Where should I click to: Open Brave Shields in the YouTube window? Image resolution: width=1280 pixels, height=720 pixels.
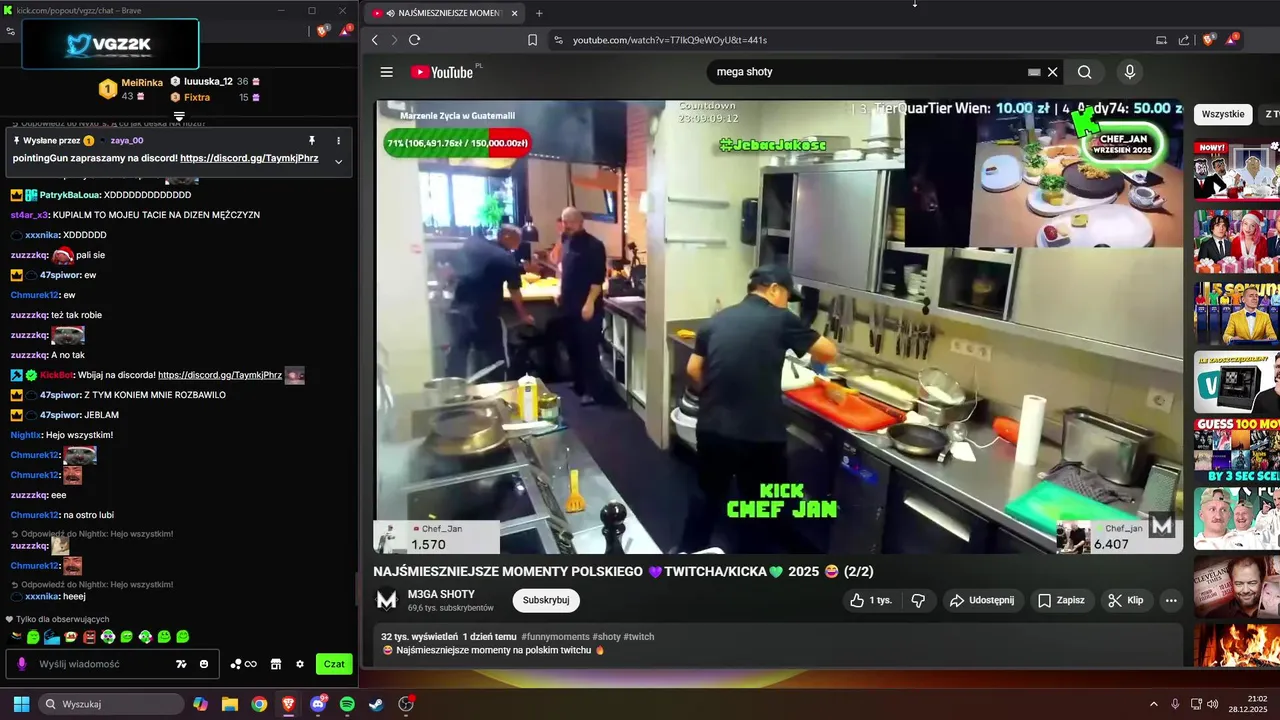pos(1209,40)
